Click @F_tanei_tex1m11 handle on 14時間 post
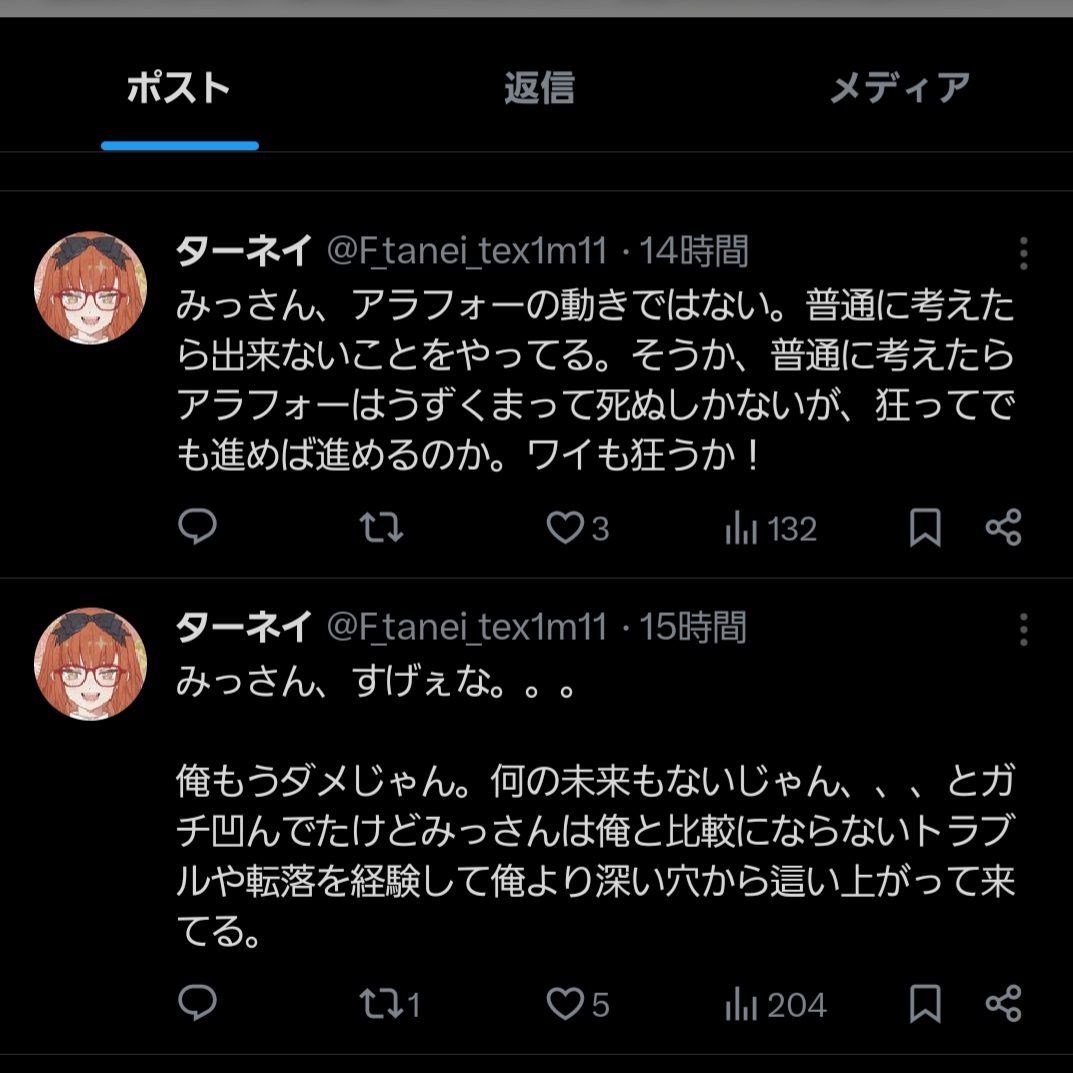 [467, 252]
